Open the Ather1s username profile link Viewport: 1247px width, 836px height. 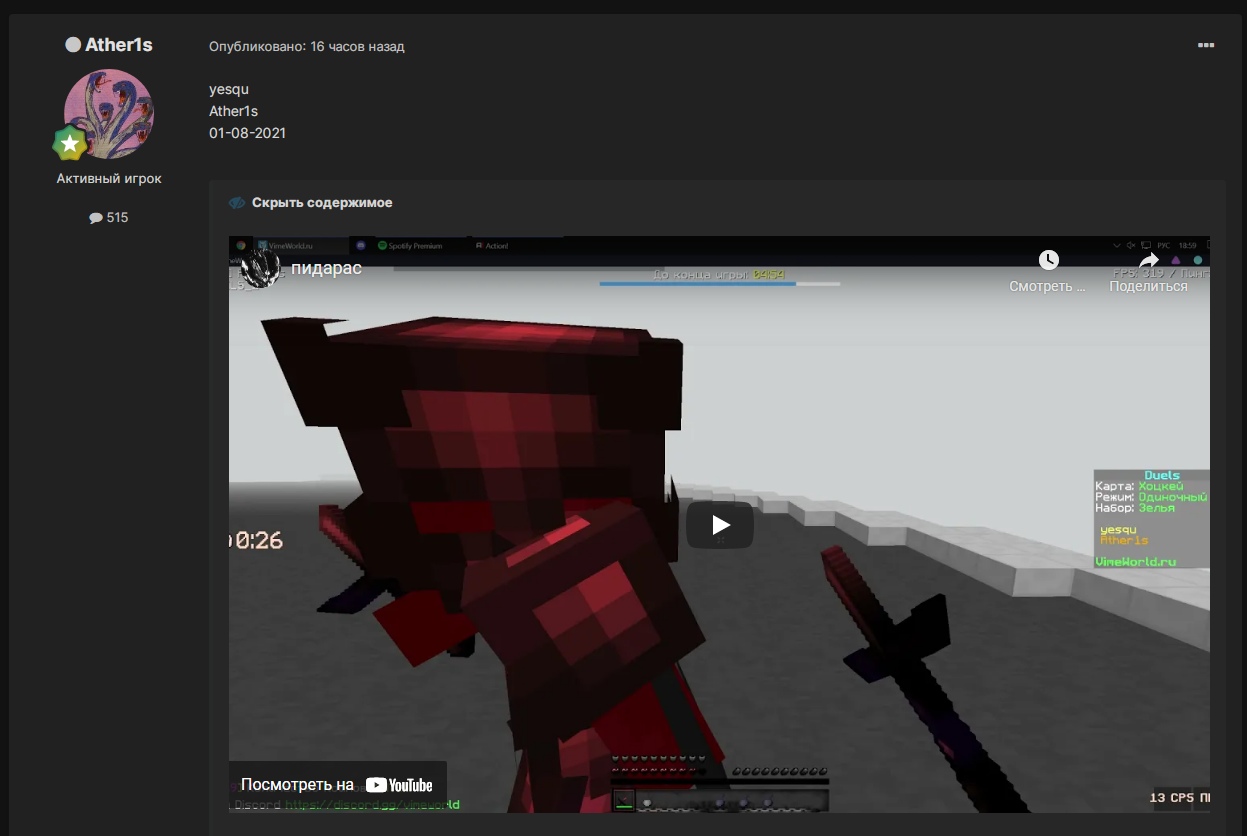click(118, 45)
